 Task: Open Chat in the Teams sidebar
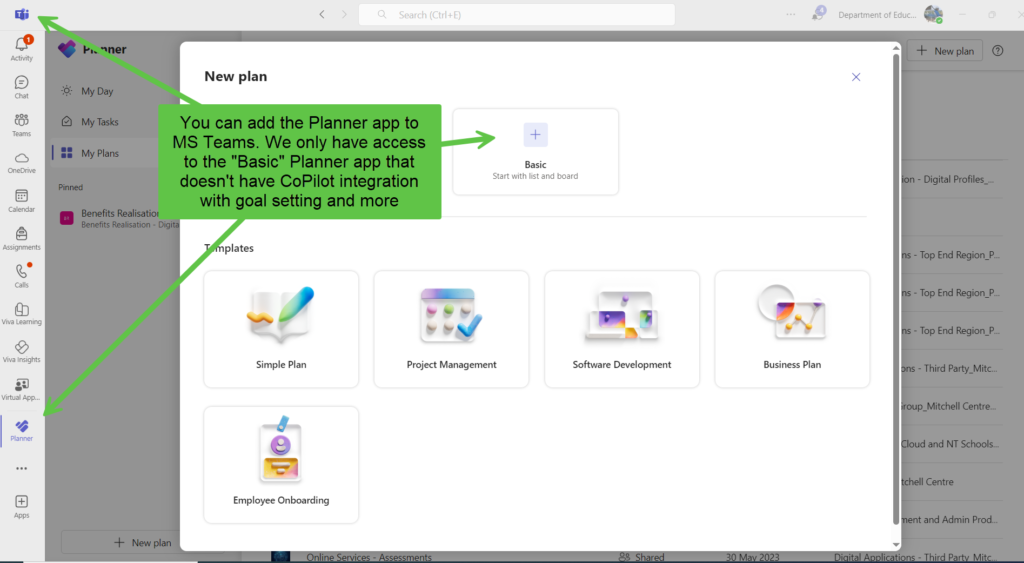[22, 87]
